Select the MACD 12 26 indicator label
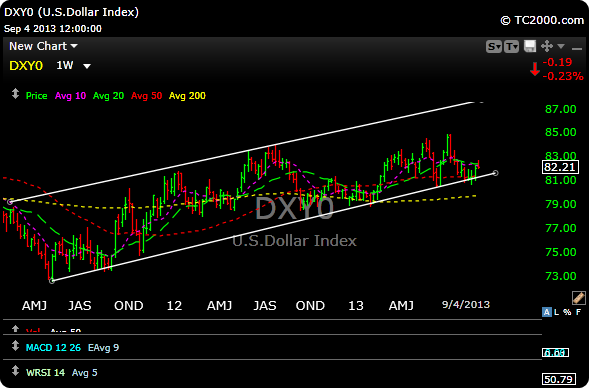The height and width of the screenshot is (388, 589). tap(53, 348)
